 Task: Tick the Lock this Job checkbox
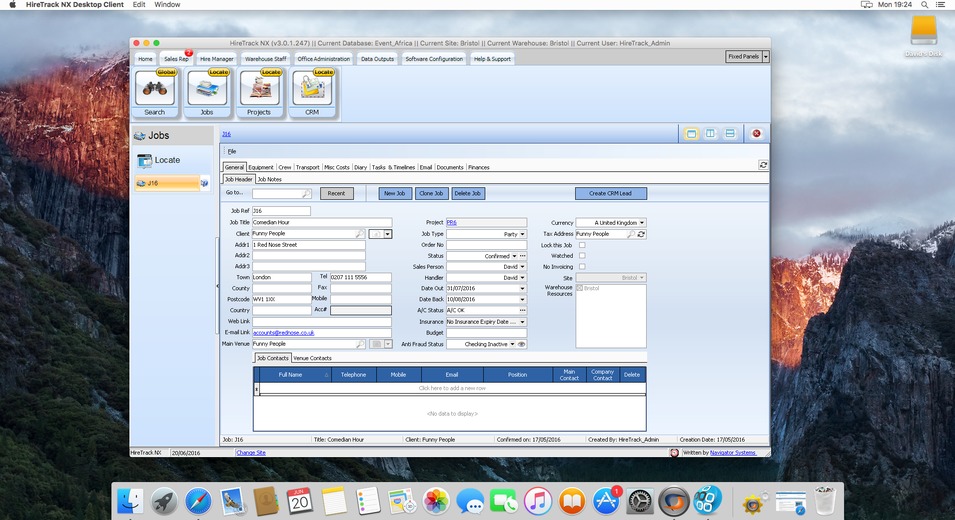click(582, 245)
